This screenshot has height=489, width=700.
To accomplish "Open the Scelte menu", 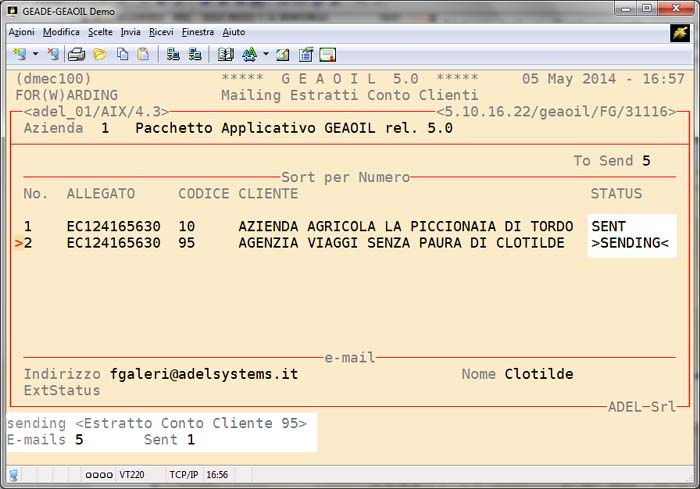I will [x=100, y=32].
